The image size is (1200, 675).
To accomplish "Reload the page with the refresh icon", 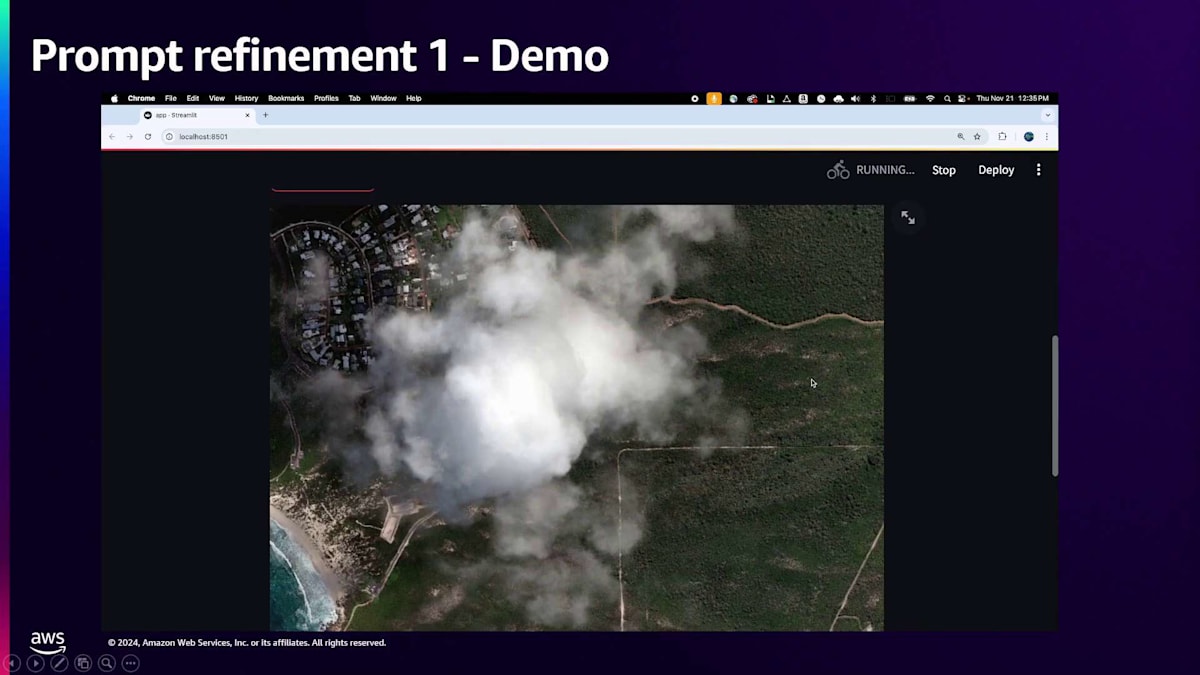I will pos(147,136).
